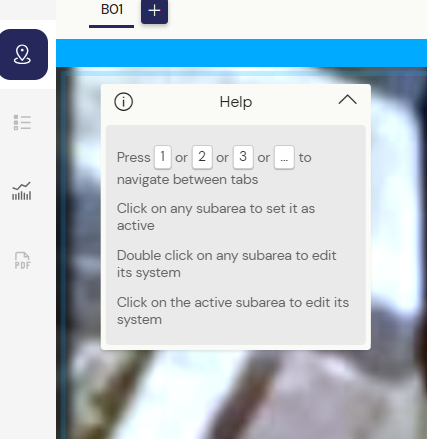Click 'Click on any subarea' help line
This screenshot has width=427, height=439.
point(216,217)
